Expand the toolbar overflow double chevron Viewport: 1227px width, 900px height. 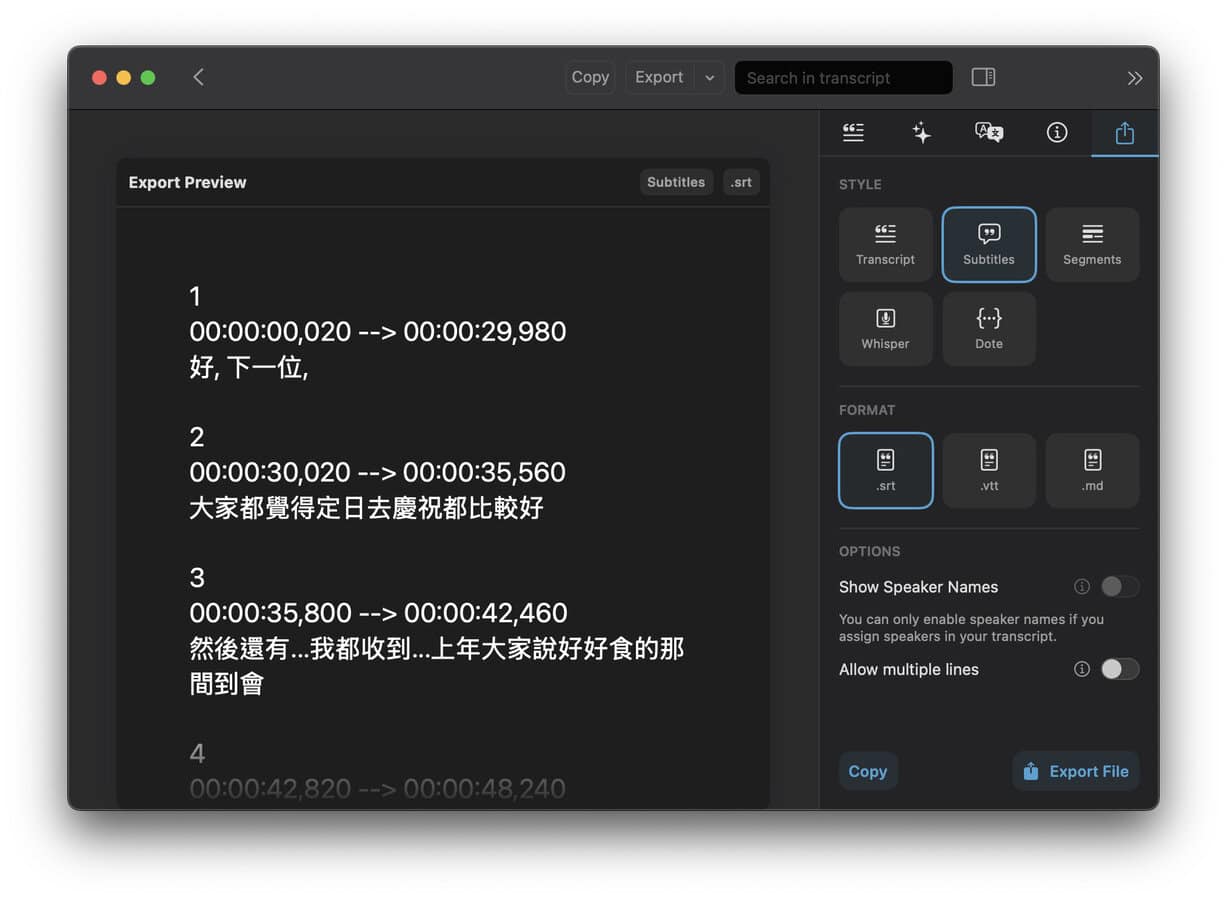coord(1134,77)
